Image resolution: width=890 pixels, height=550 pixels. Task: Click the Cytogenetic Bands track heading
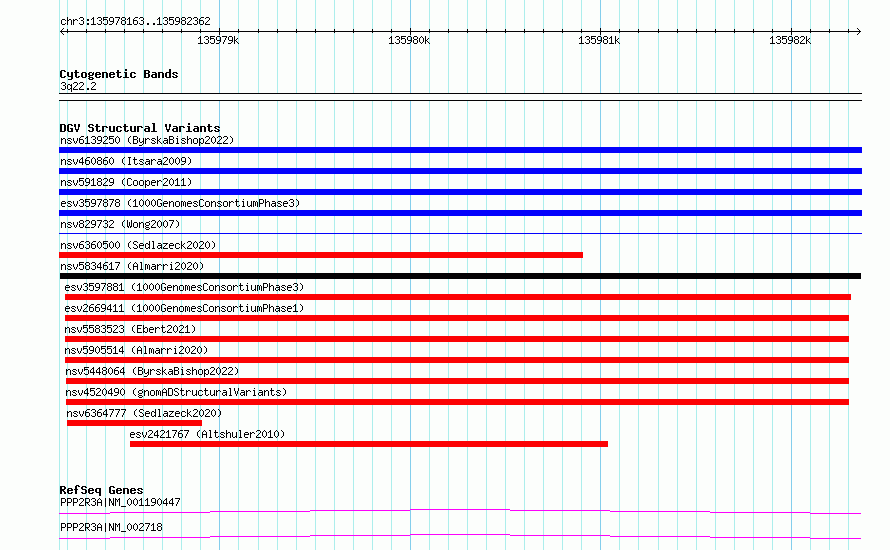pyautogui.click(x=119, y=74)
